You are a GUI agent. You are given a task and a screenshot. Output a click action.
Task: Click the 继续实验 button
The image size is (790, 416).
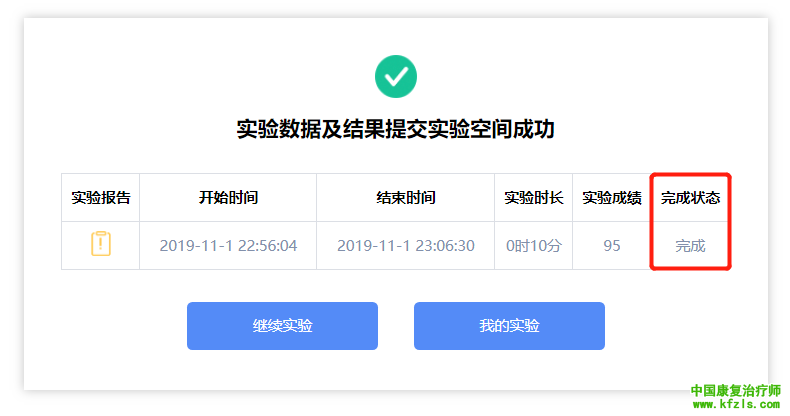tap(282, 326)
